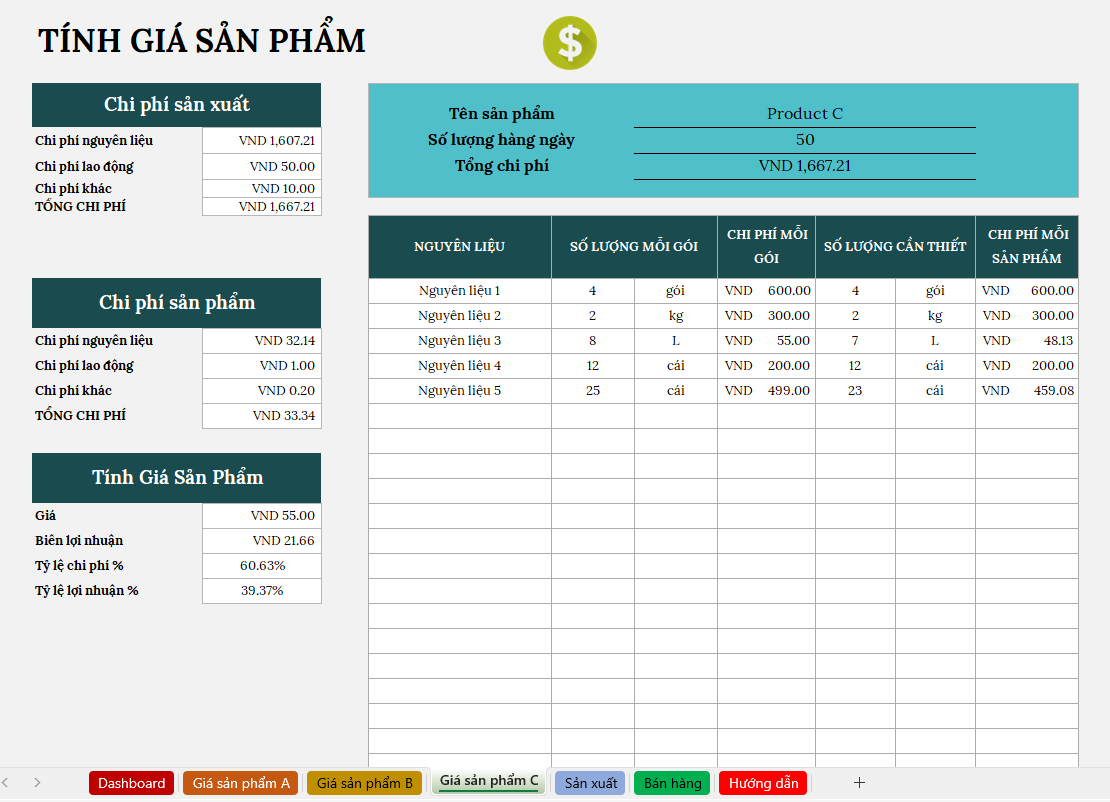Click the Nguyên liệu 5 cost 499.00 cell

tap(766, 391)
